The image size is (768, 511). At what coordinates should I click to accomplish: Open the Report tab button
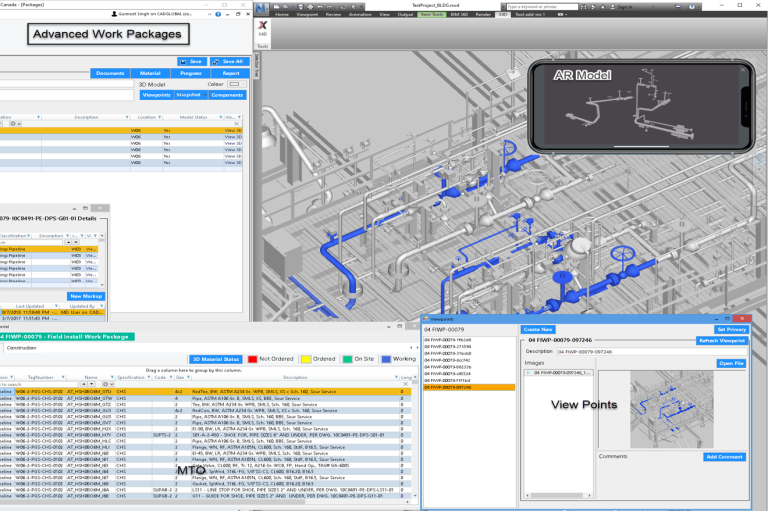point(231,73)
